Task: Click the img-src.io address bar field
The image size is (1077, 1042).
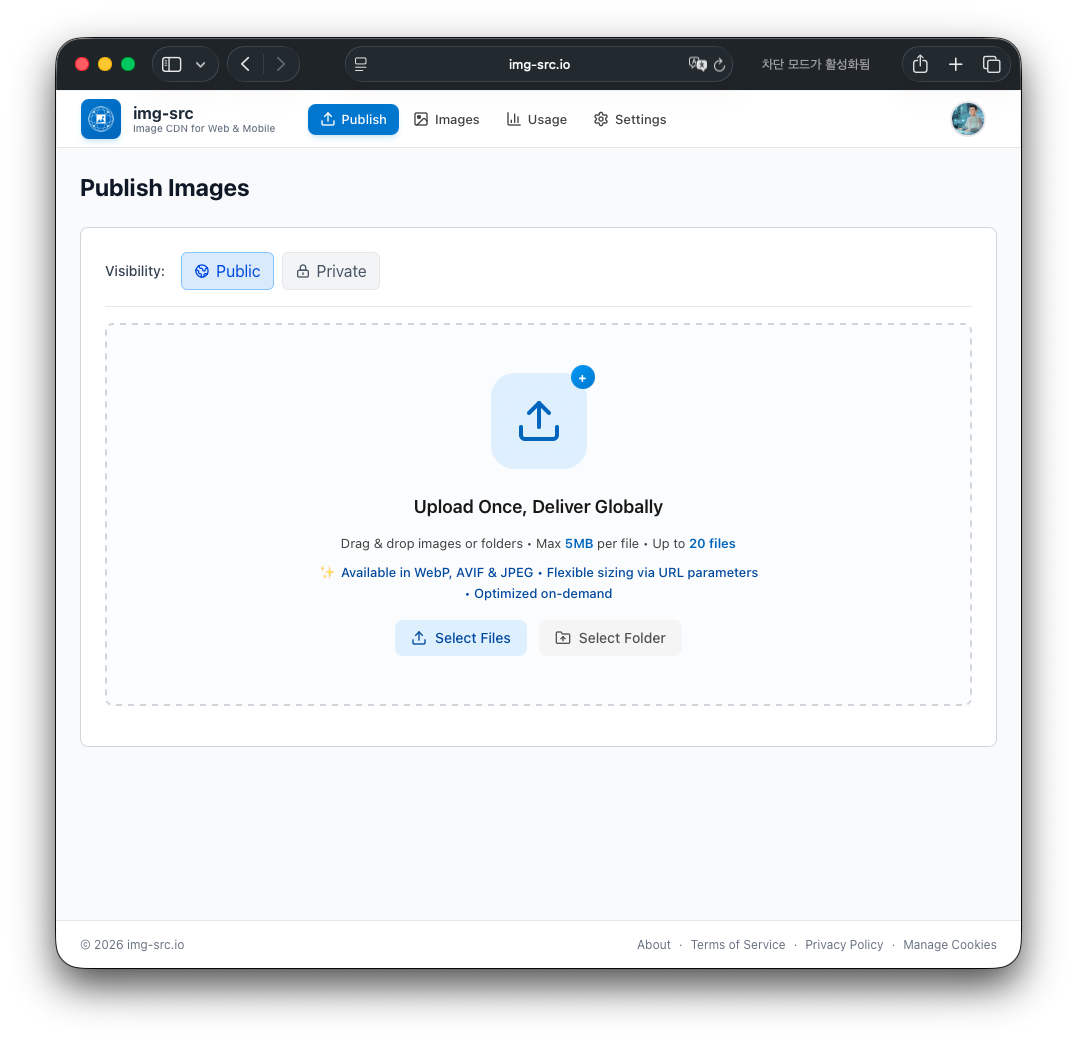Action: click(x=539, y=65)
